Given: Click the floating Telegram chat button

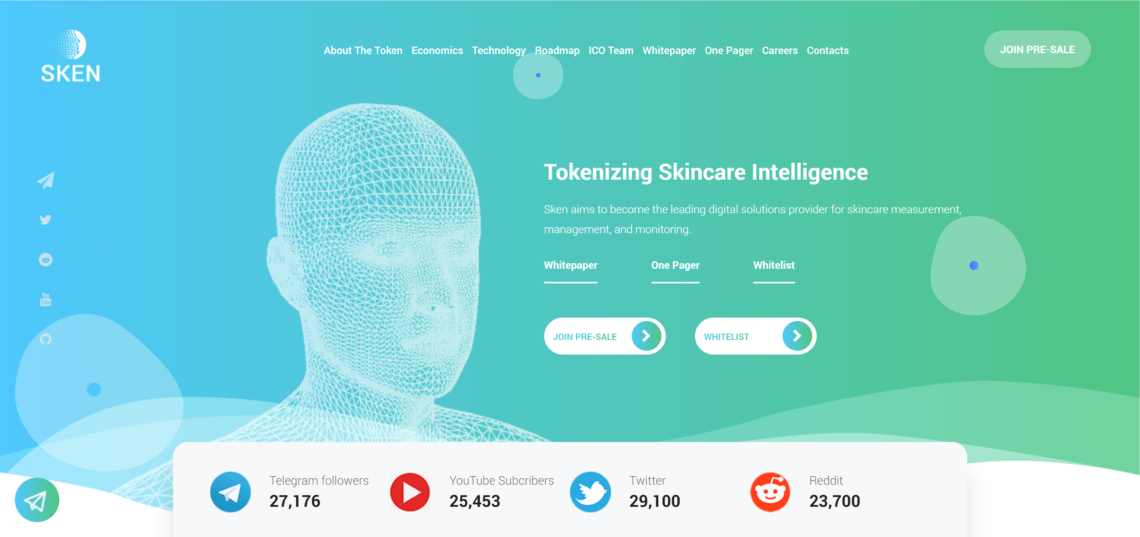Looking at the screenshot, I should pyautogui.click(x=37, y=501).
